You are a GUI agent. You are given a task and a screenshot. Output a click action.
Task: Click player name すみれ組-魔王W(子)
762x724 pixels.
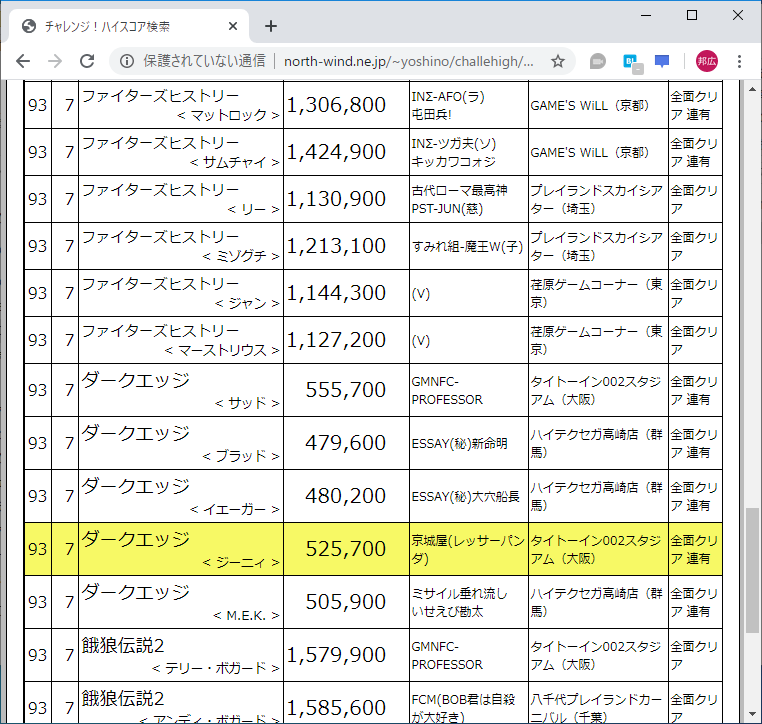coord(467,247)
